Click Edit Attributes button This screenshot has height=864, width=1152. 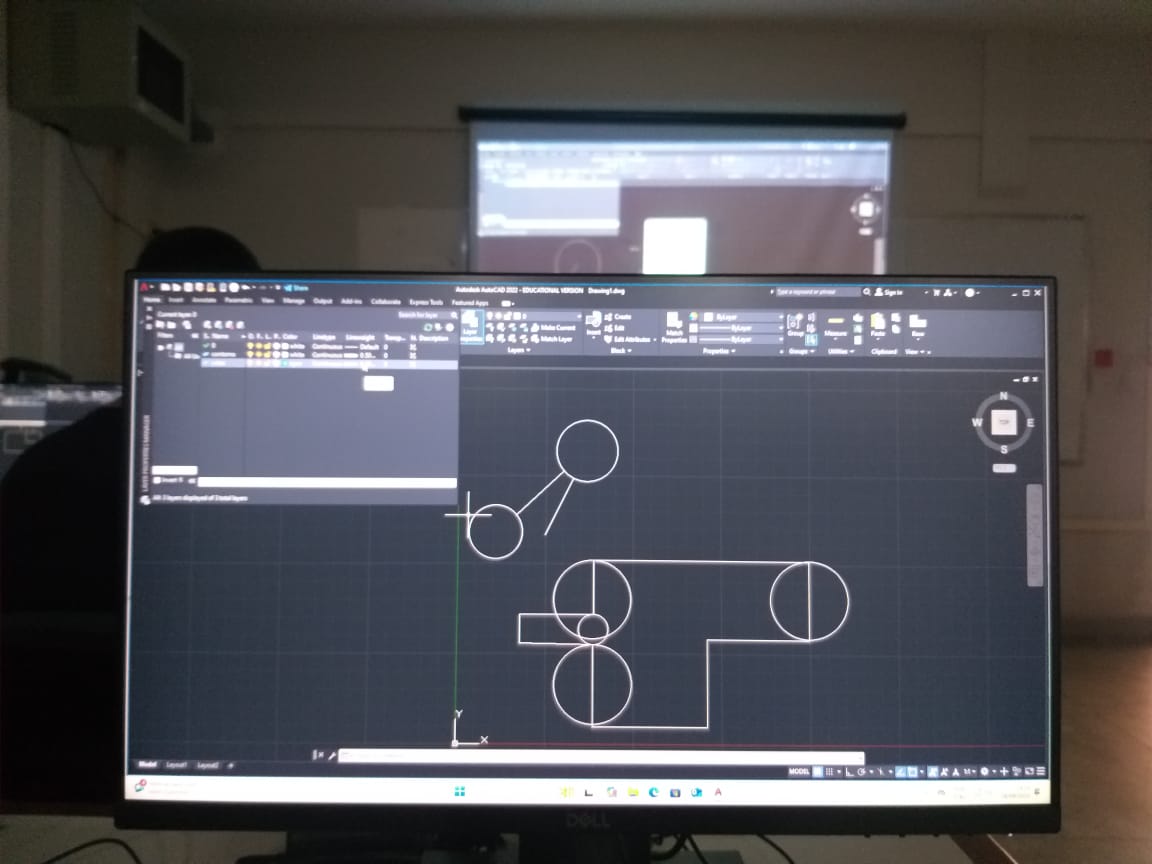coord(628,339)
